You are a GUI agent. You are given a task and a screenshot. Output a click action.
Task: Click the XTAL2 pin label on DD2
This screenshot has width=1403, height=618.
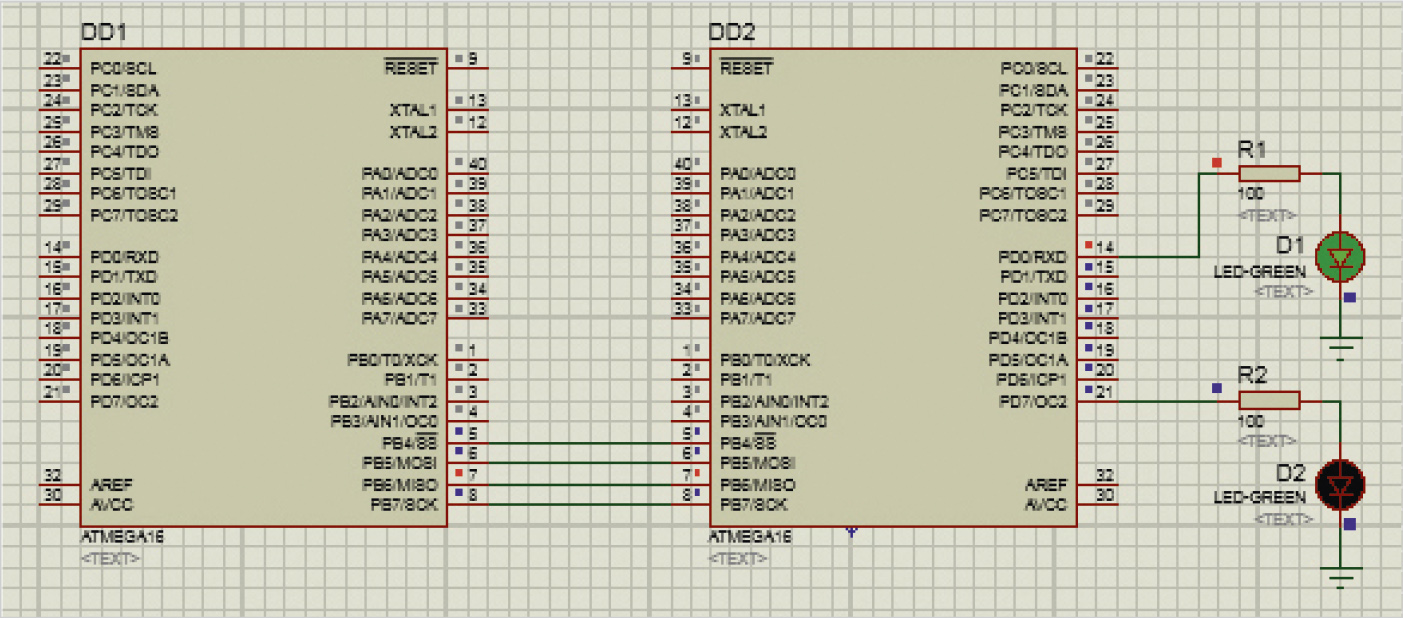click(744, 131)
